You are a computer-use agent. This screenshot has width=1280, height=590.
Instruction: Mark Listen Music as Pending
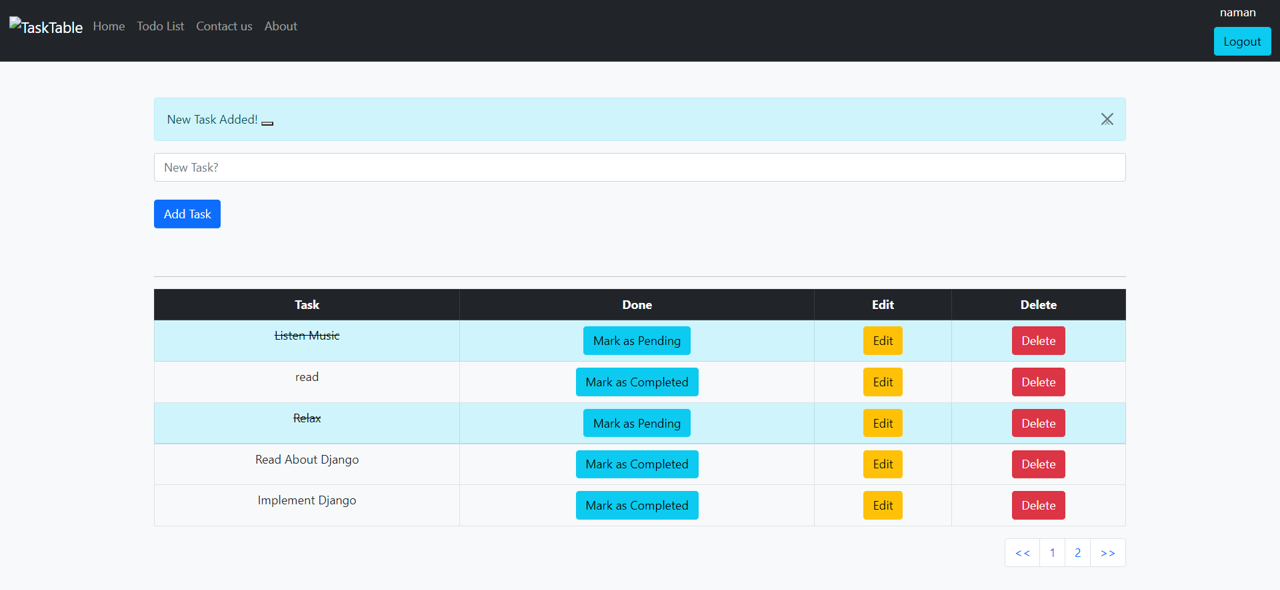pyautogui.click(x=637, y=340)
